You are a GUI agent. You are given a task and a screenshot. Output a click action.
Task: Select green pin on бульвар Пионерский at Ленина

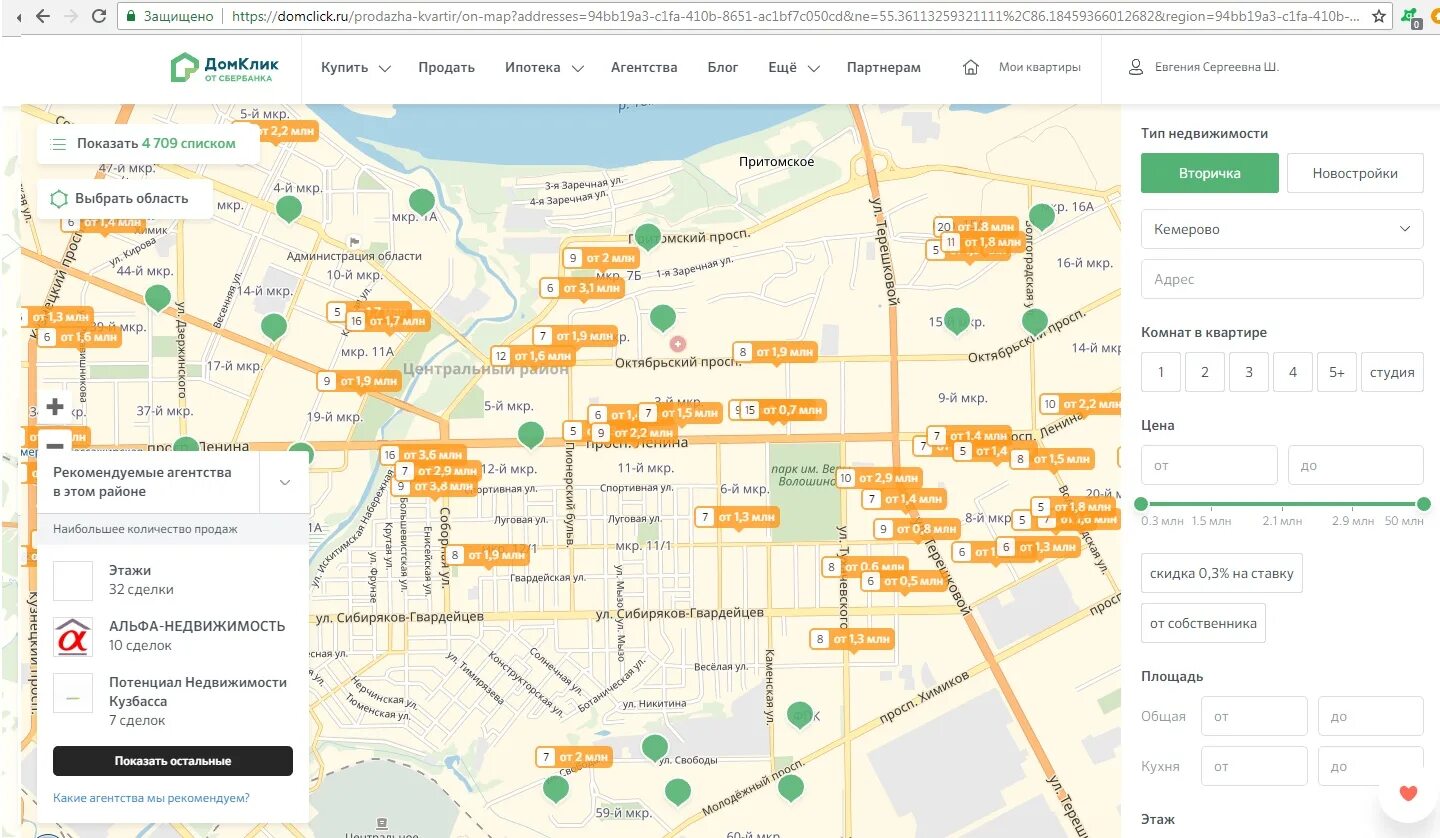coord(531,433)
